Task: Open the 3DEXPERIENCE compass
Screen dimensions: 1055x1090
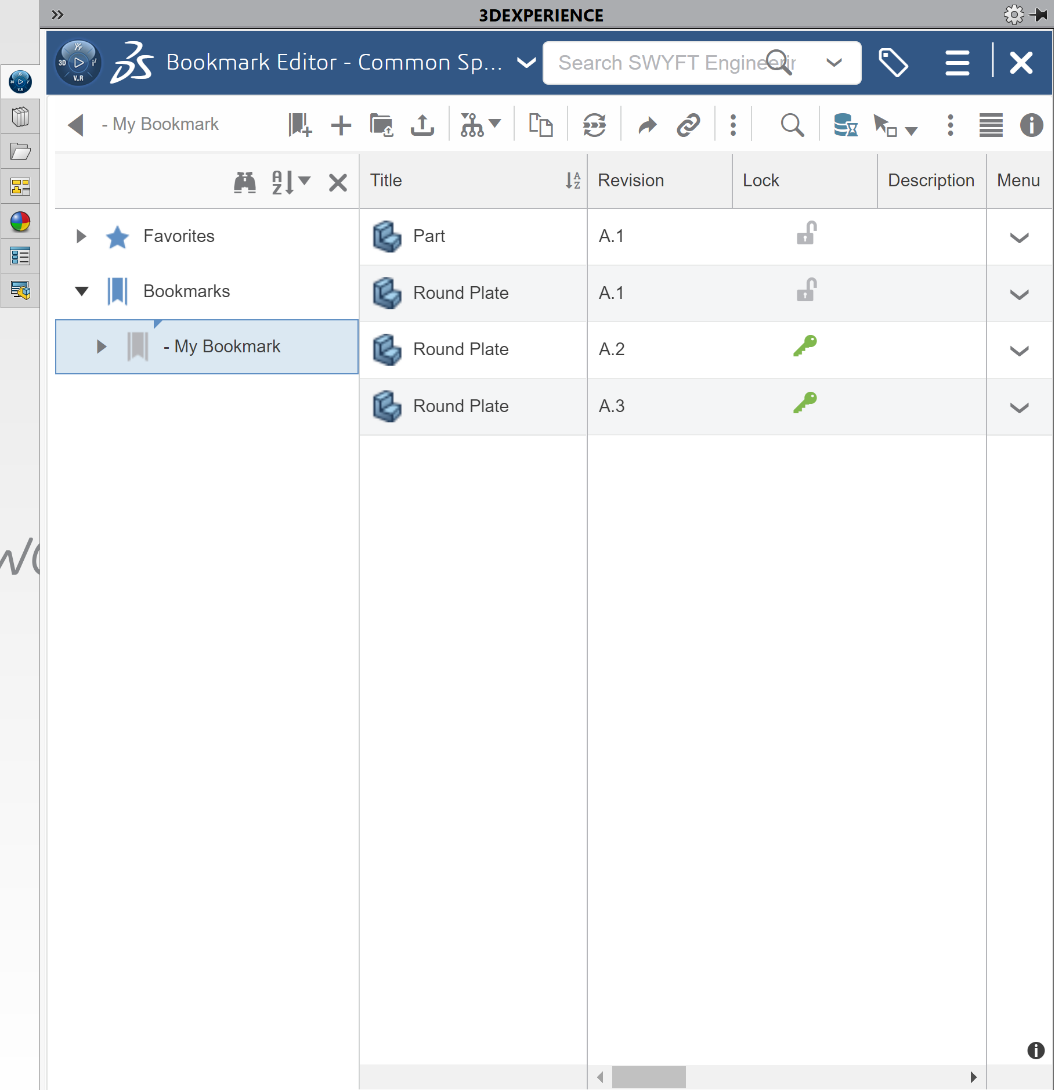Action: tap(78, 63)
